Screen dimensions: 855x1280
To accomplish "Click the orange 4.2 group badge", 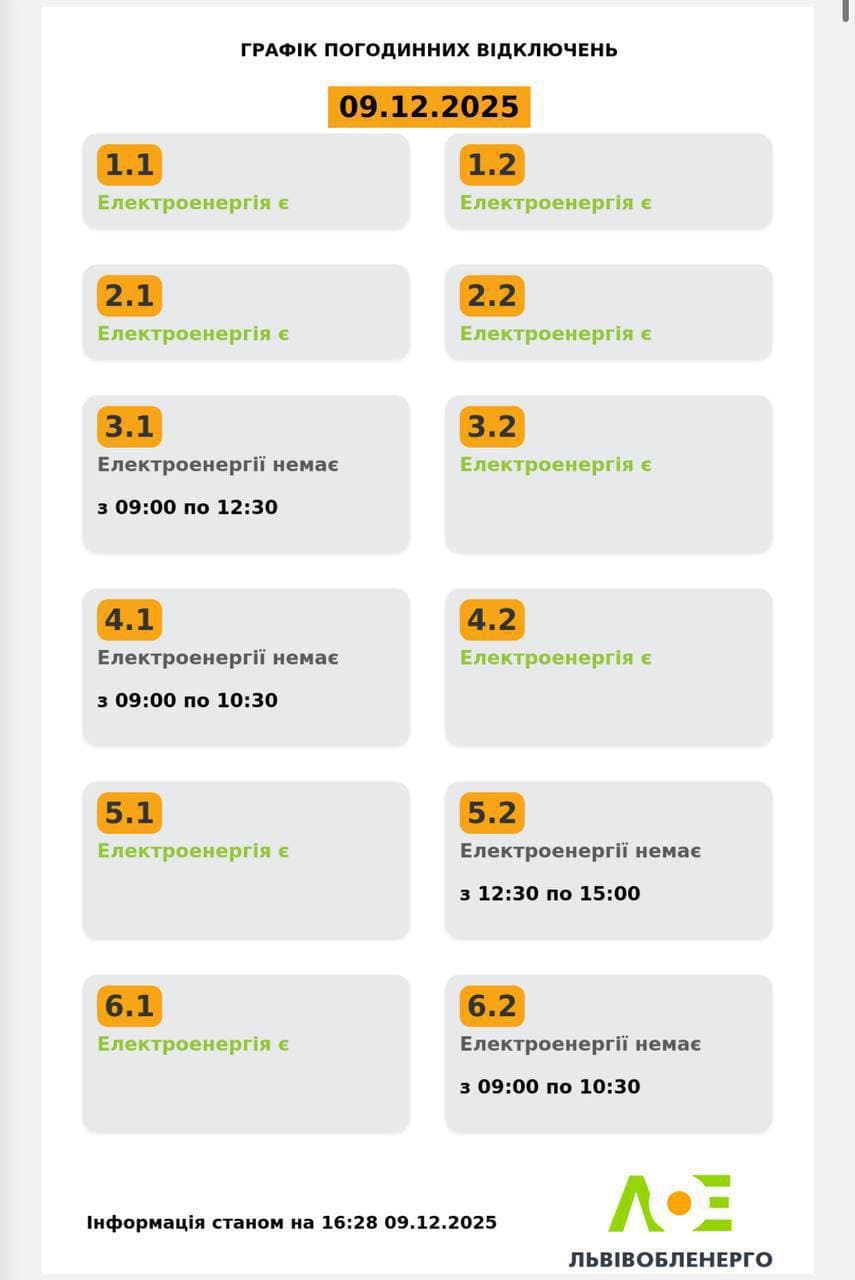I will pyautogui.click(x=492, y=620).
